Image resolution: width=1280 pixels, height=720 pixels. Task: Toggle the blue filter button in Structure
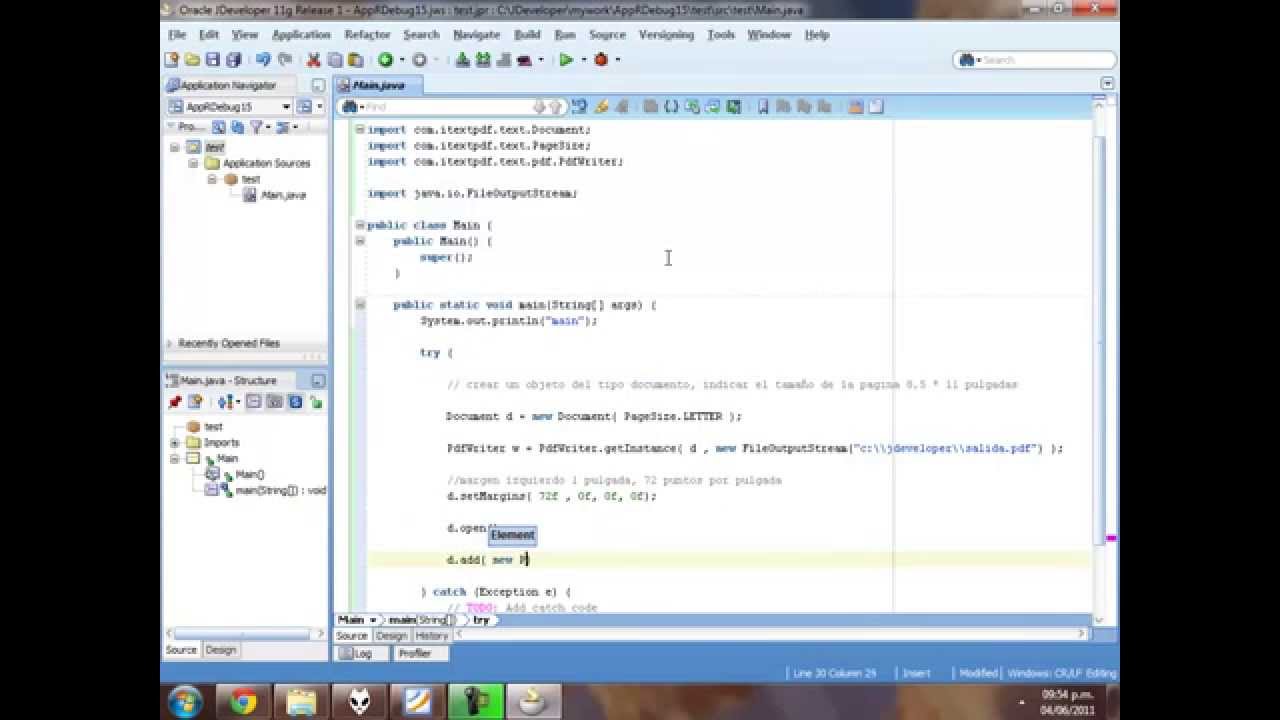(295, 402)
